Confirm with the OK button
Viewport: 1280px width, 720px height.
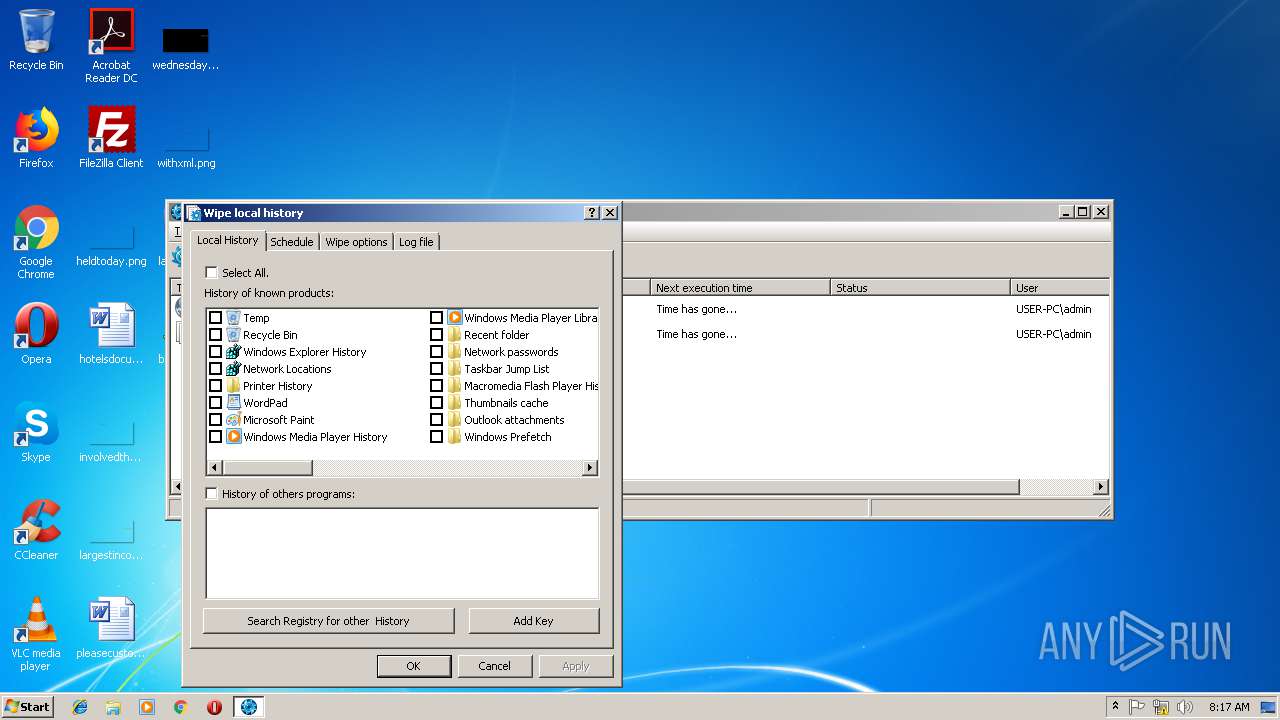[413, 666]
